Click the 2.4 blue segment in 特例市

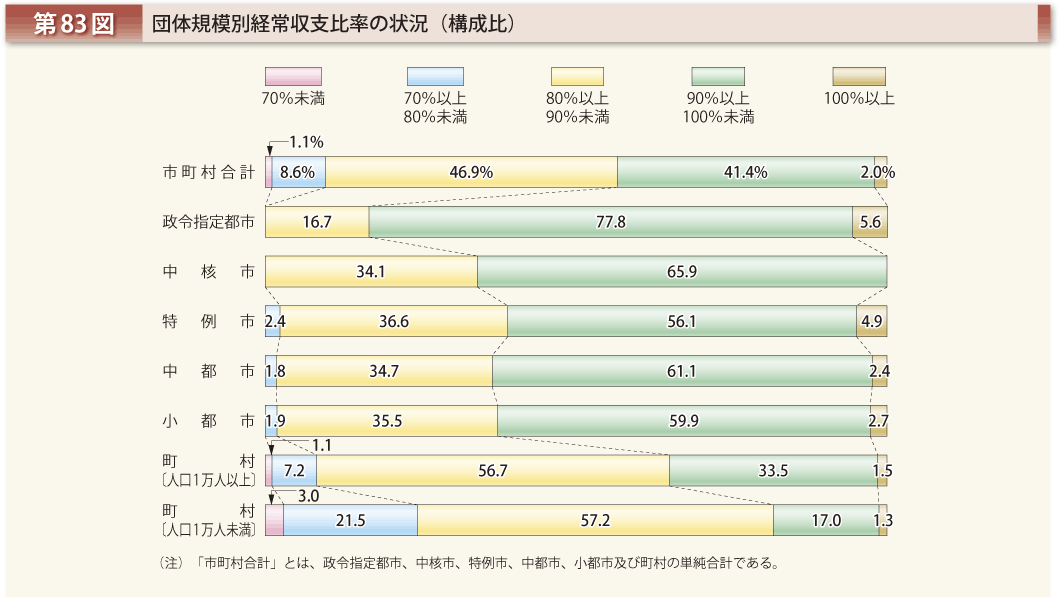pos(273,321)
